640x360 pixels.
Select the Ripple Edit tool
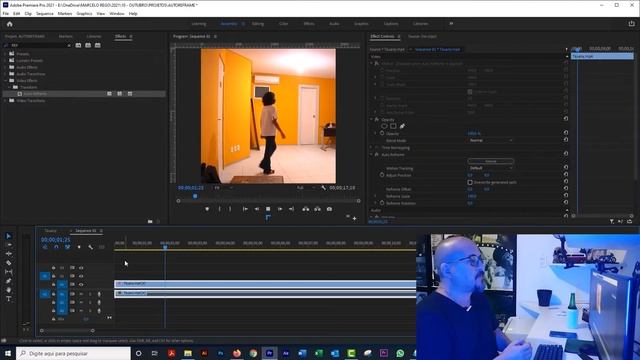click(9, 254)
